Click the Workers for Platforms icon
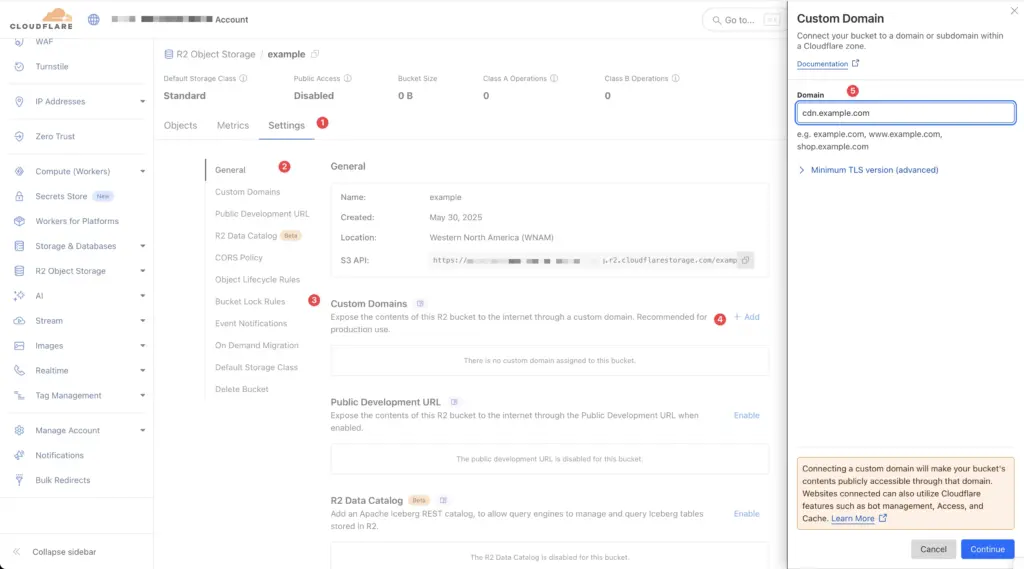 coord(19,221)
